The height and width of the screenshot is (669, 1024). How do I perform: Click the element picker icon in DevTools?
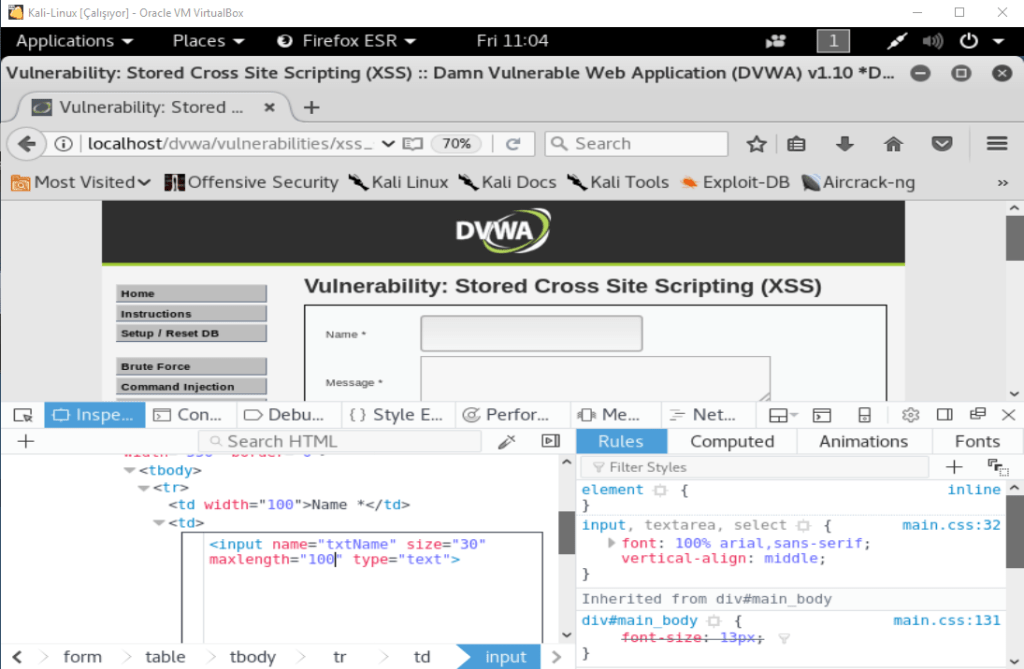(23, 415)
